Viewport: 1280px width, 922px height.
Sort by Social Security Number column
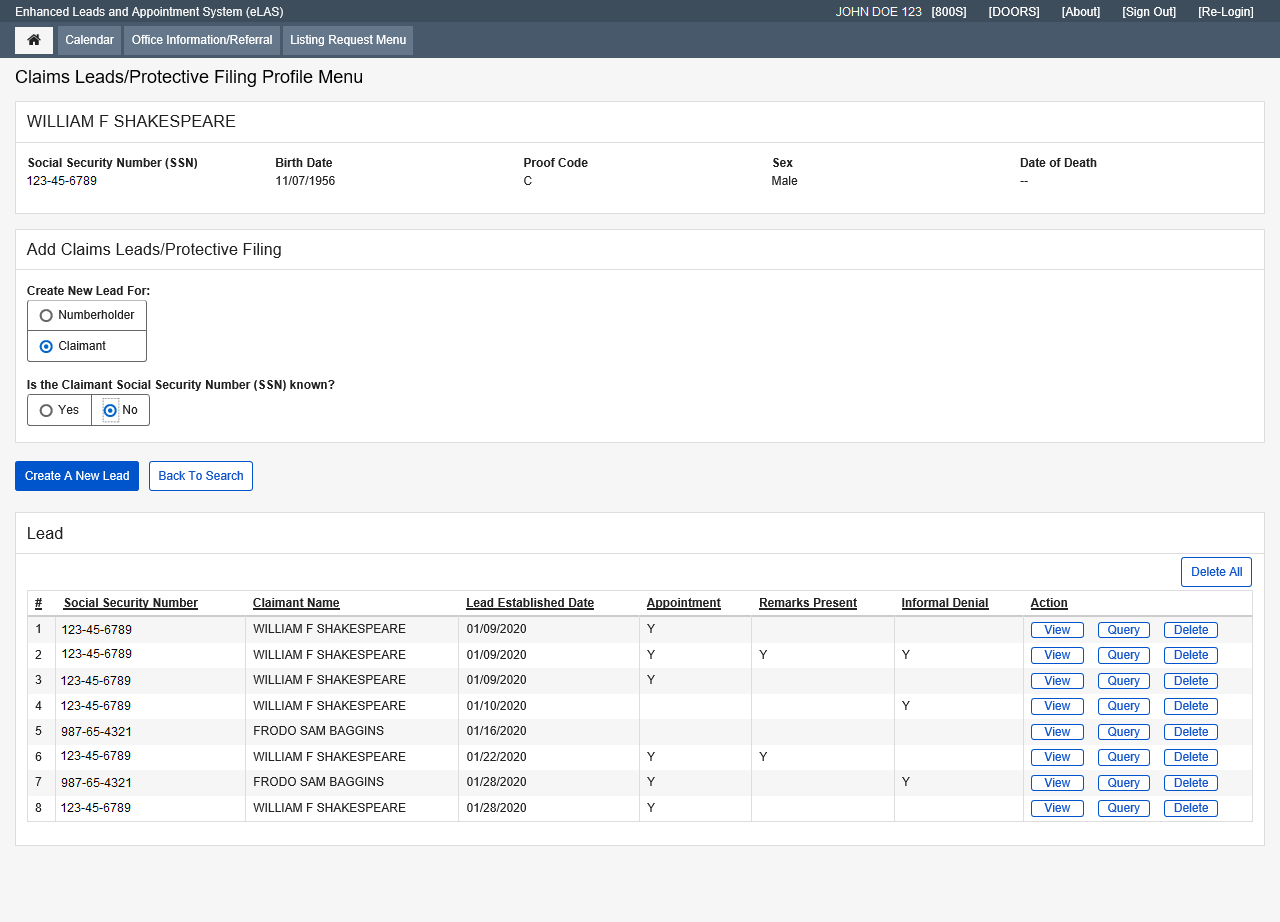(x=131, y=603)
